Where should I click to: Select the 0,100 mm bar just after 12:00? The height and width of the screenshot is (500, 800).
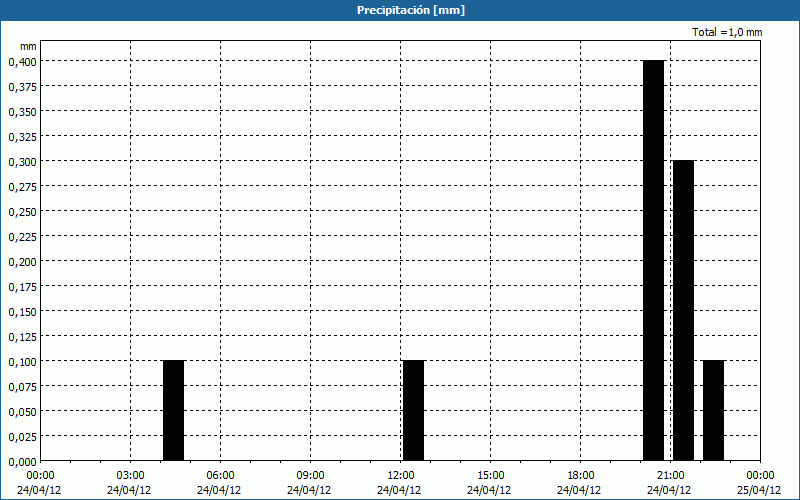(x=413, y=411)
